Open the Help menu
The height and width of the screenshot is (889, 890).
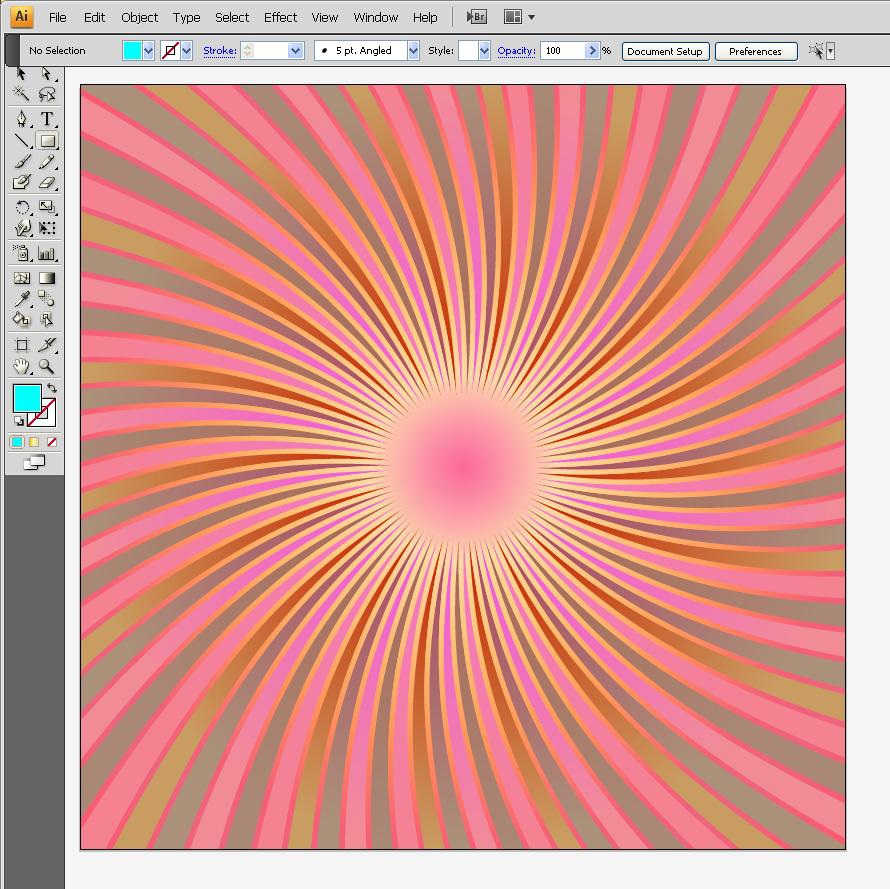[425, 18]
